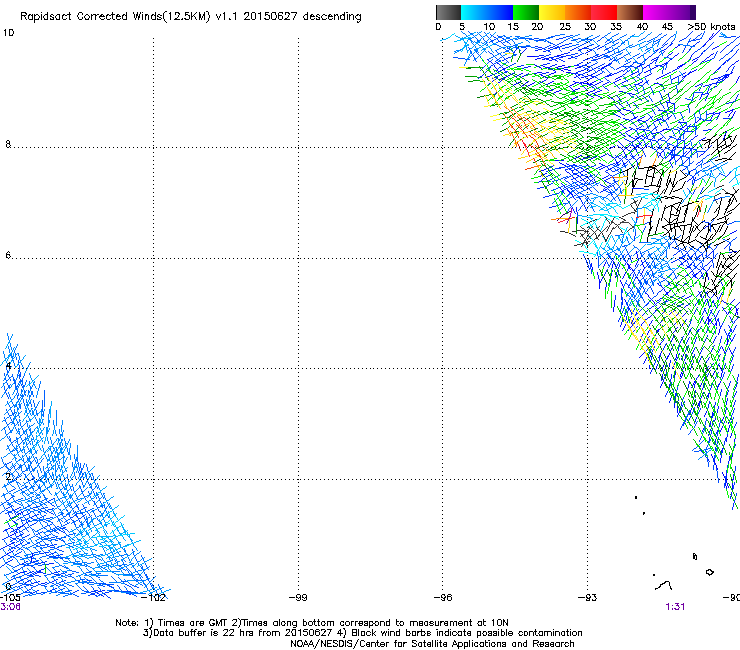Screen dimensions: 740x650
Task: Click the gray 0-5 knots color segment
Action: pos(448,12)
